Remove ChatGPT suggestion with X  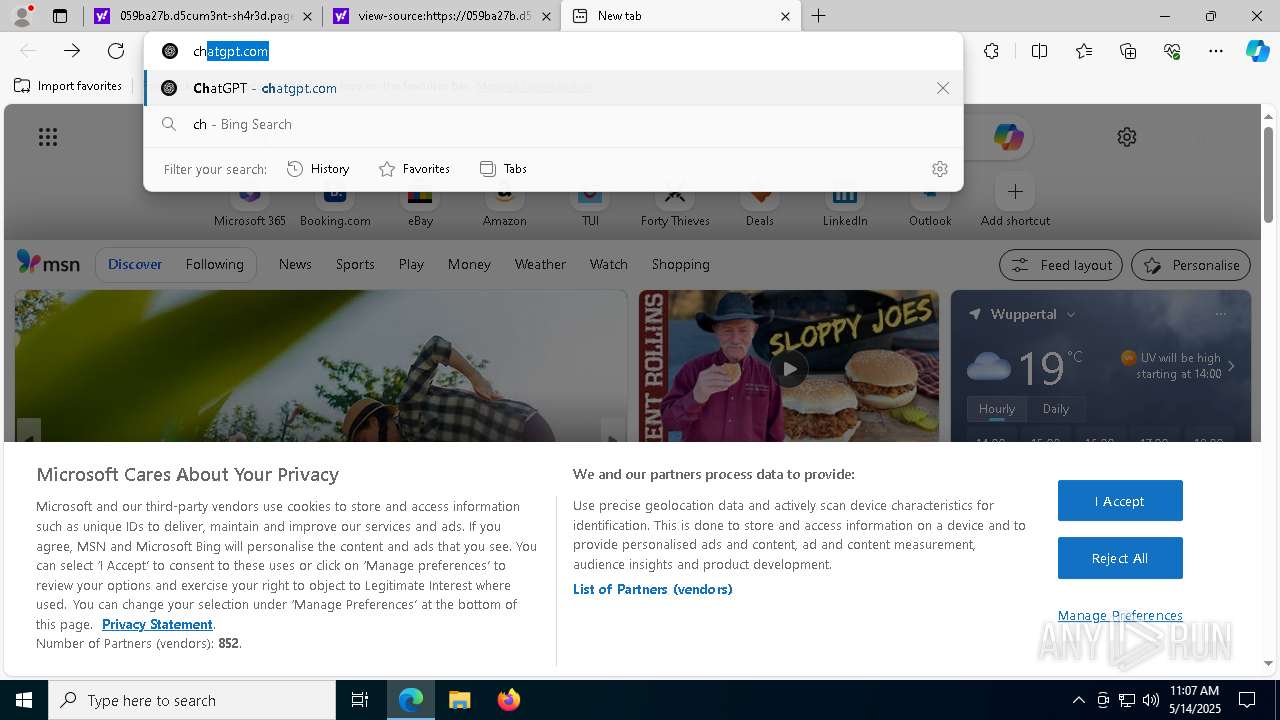coord(942,88)
